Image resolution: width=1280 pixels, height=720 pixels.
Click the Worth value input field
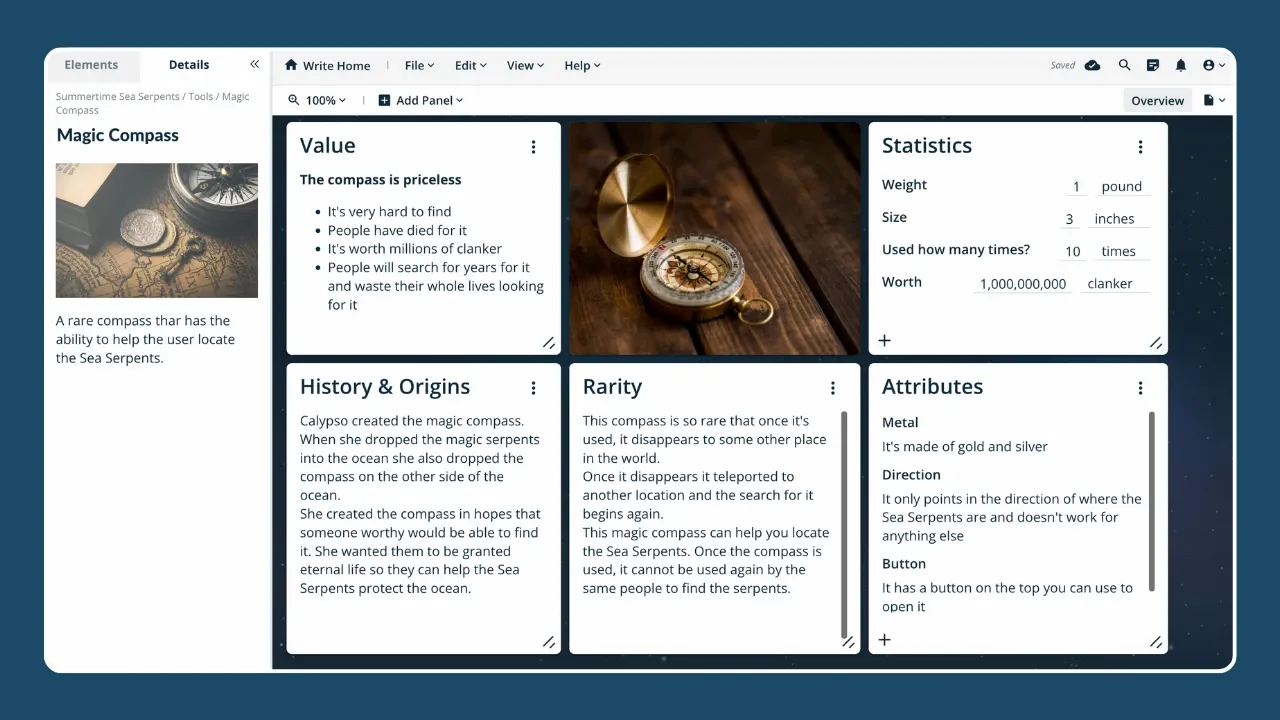[x=1022, y=284]
